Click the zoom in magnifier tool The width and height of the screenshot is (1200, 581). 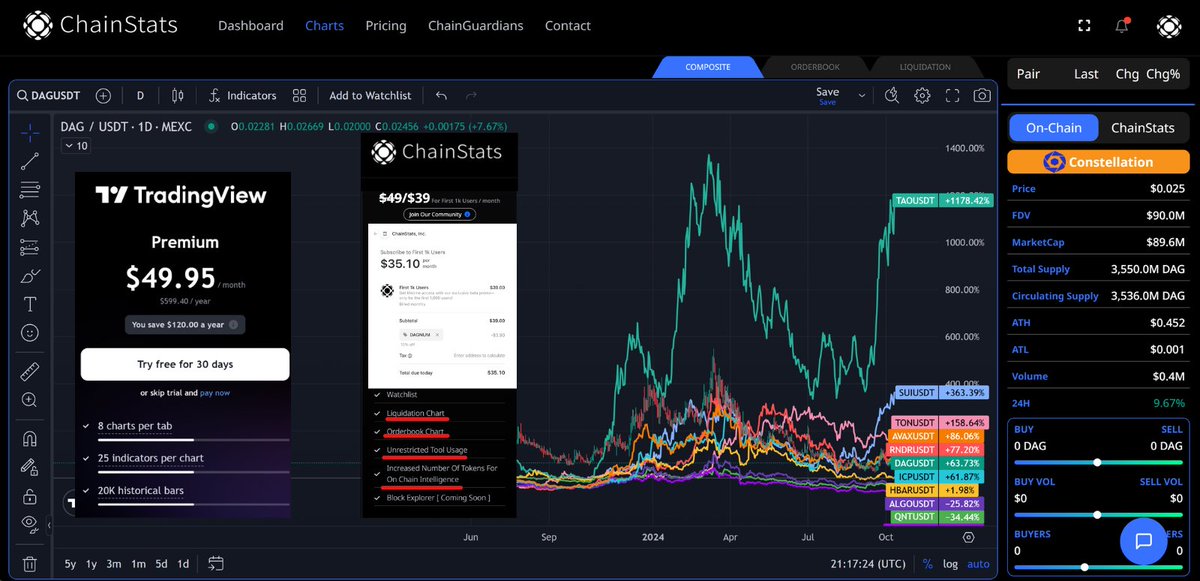30,400
